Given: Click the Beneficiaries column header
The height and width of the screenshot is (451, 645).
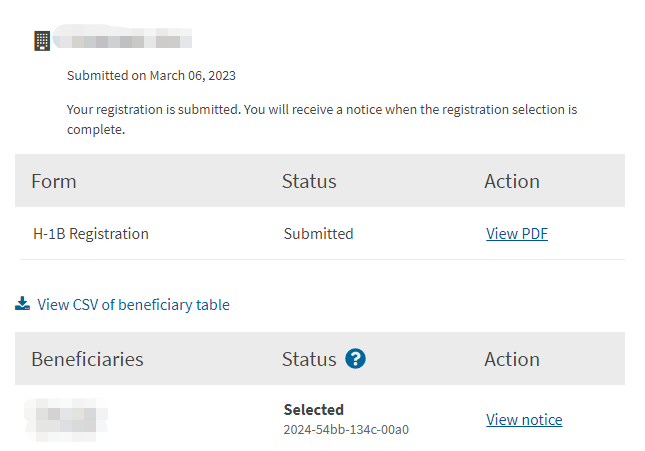Looking at the screenshot, I should (x=87, y=359).
